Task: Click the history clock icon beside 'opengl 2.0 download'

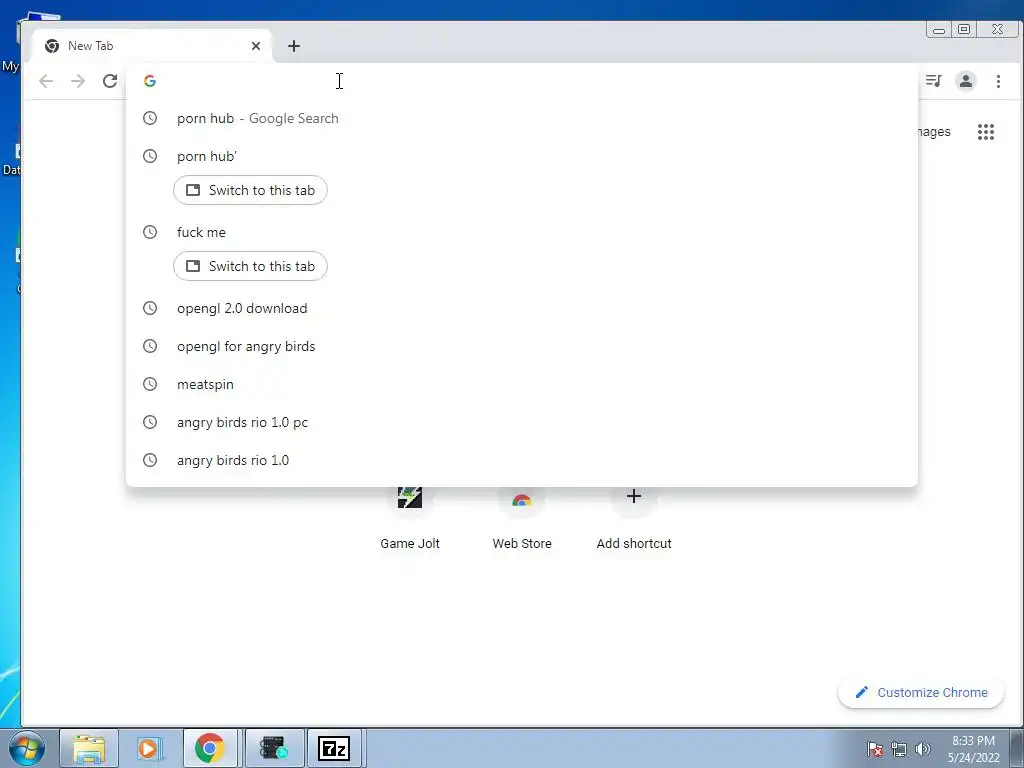Action: (150, 308)
